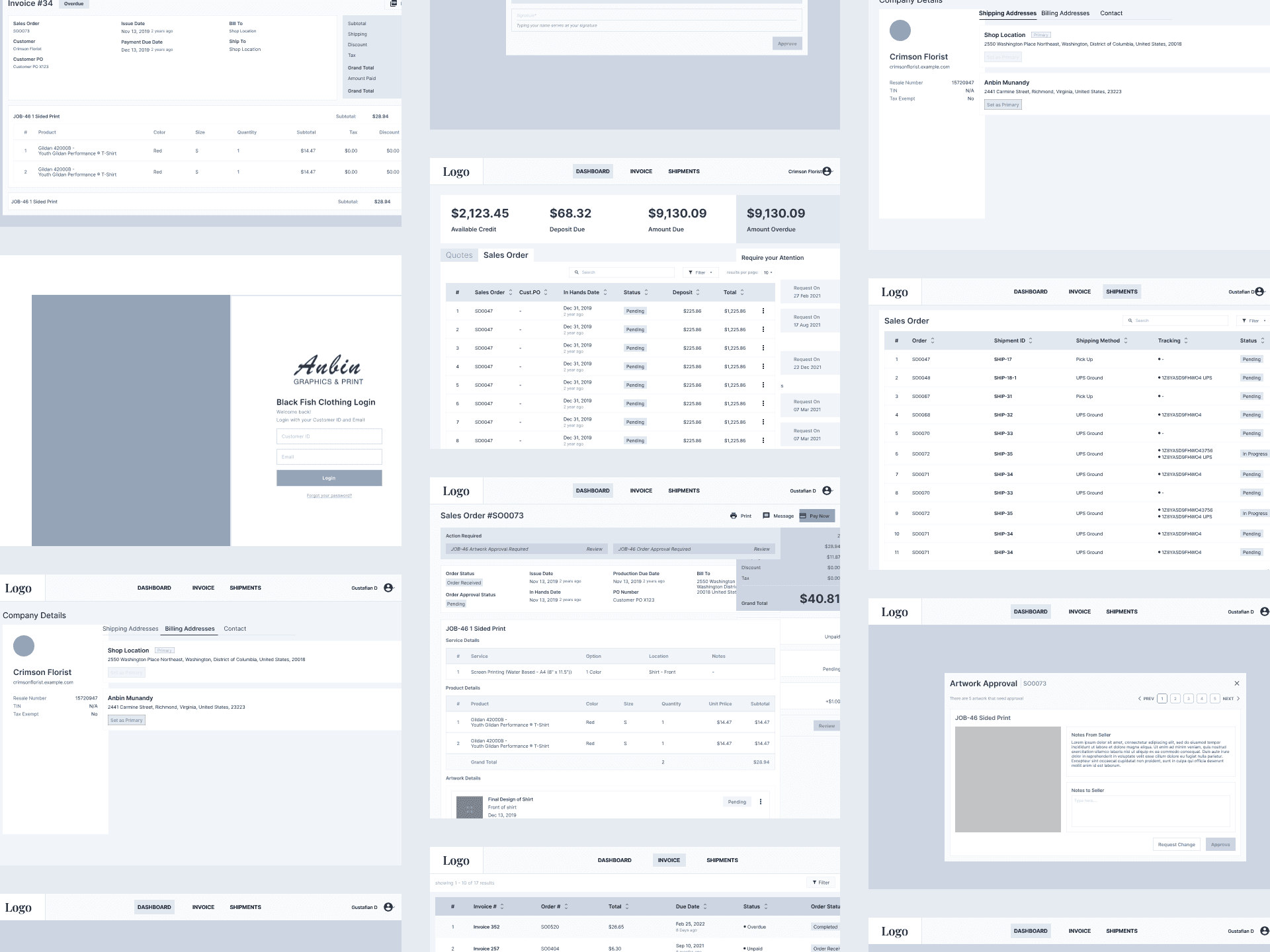
Task: Click the user avatar on Sales Order #SO0073 header
Action: click(x=827, y=491)
